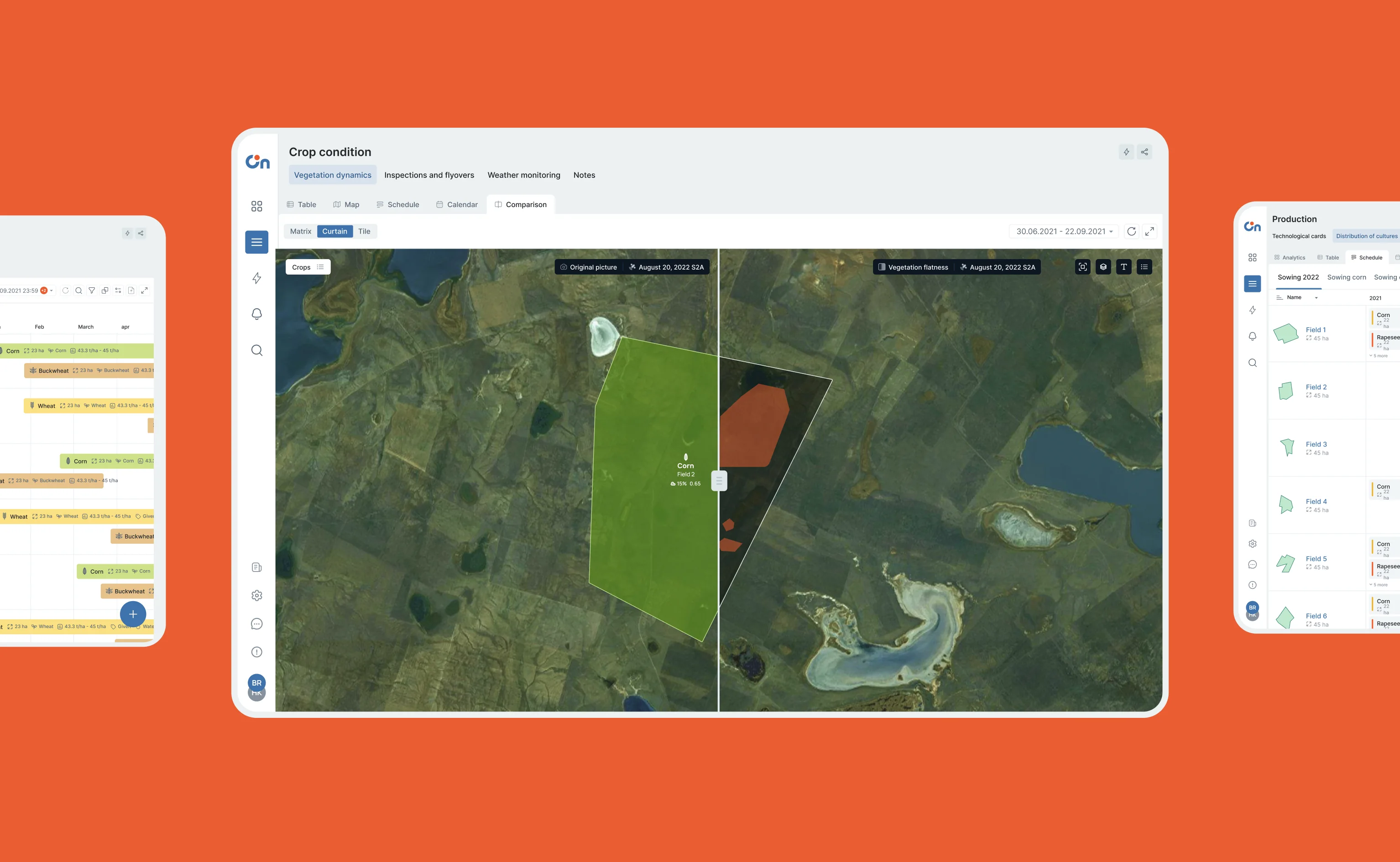Refresh the comparison view next to date range
The width and height of the screenshot is (1400, 862).
pyautogui.click(x=1131, y=232)
